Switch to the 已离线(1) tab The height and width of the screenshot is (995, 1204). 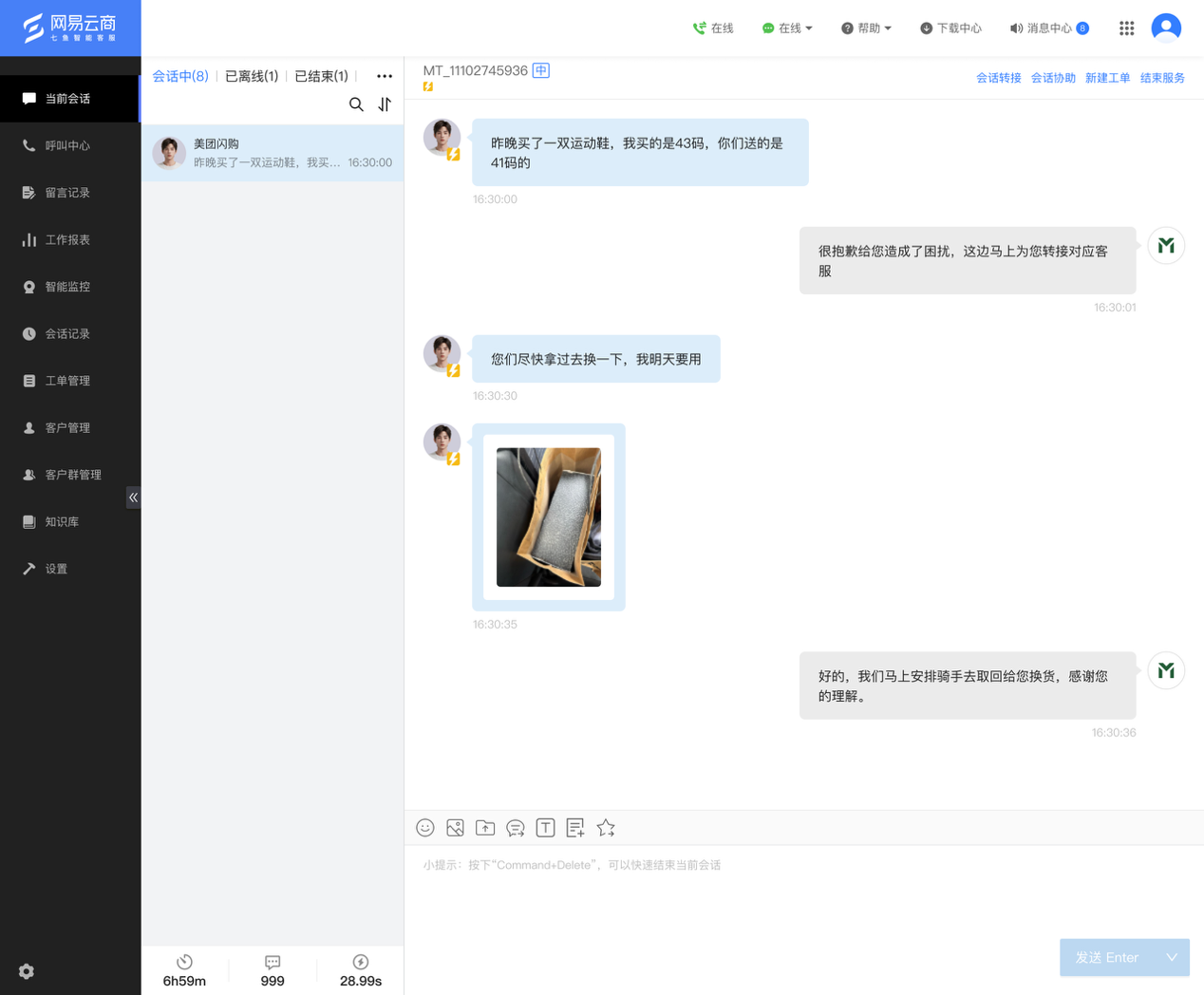(252, 76)
